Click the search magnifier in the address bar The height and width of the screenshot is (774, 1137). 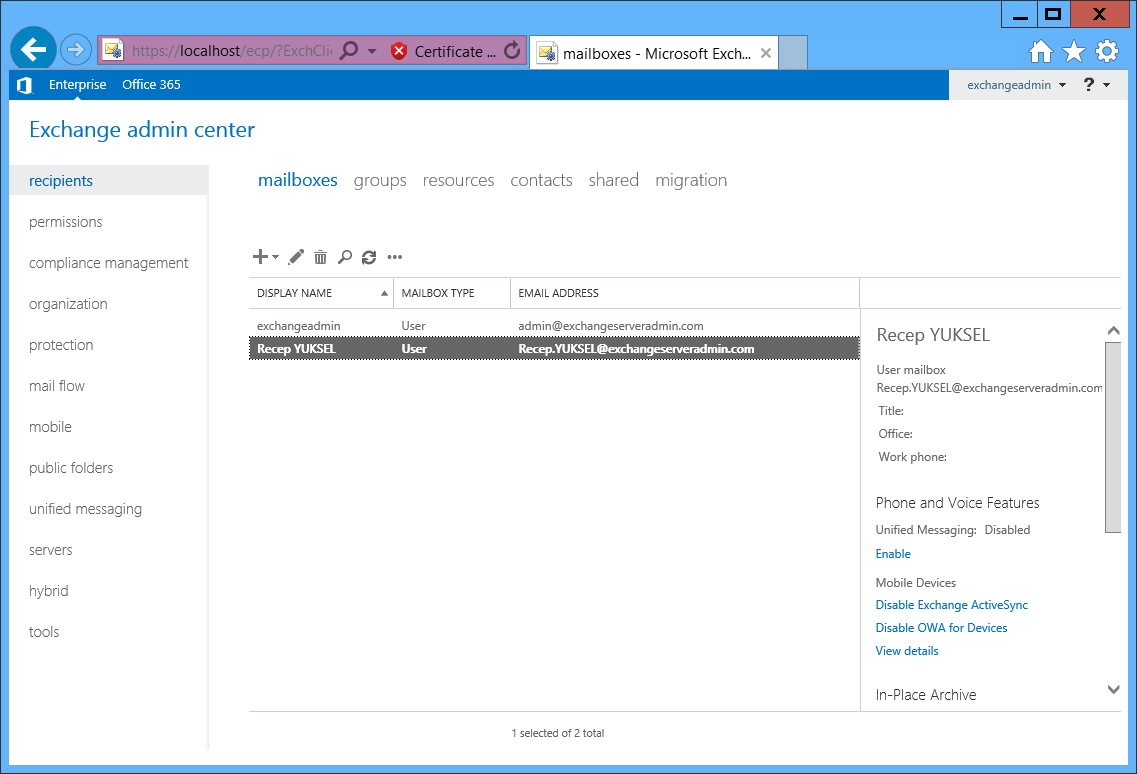pyautogui.click(x=350, y=51)
